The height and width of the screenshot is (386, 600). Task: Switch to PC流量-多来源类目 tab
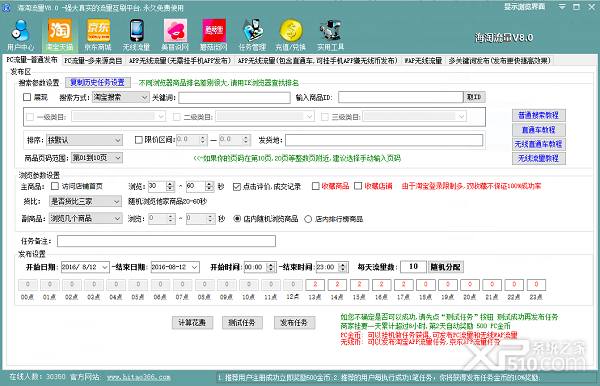pyautogui.click(x=93, y=60)
